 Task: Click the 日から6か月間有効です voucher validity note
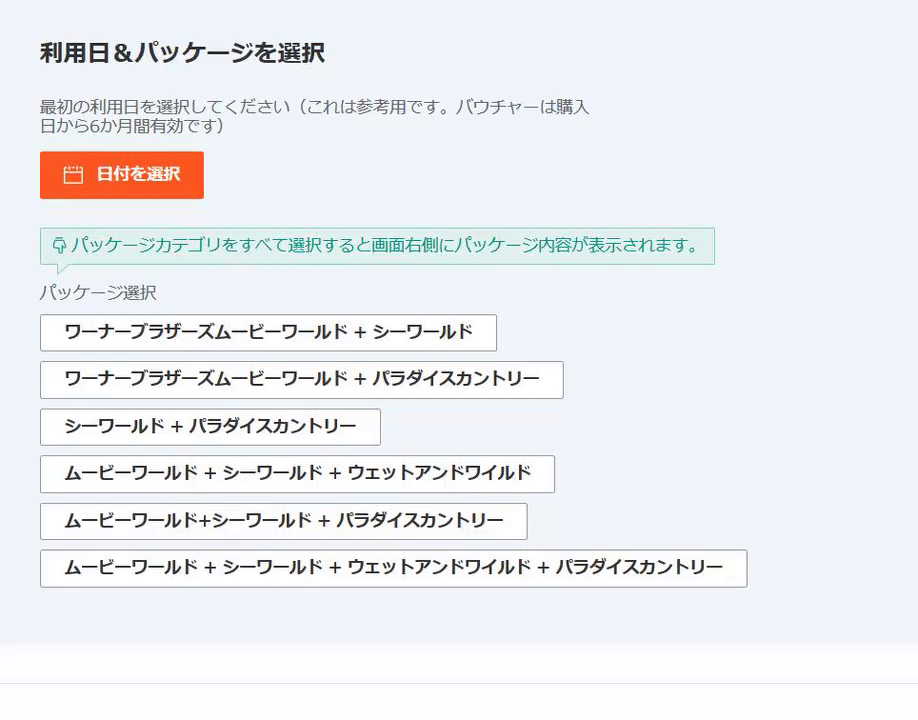(x=130, y=126)
